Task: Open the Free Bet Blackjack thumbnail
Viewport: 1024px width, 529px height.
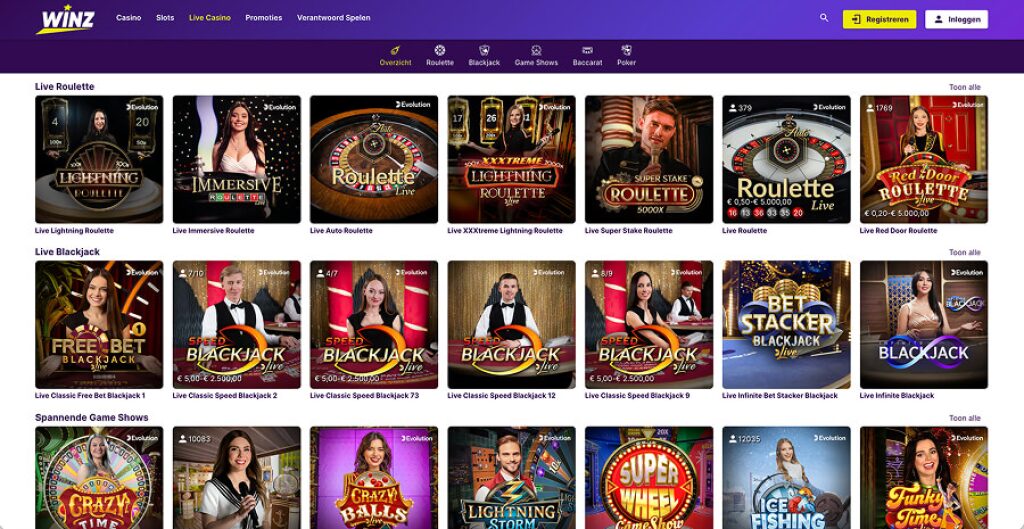Action: [99, 325]
